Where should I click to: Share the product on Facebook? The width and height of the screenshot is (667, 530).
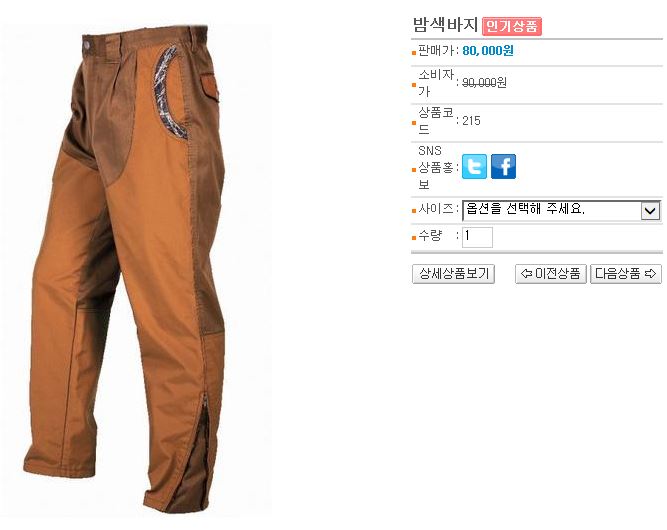[x=503, y=166]
